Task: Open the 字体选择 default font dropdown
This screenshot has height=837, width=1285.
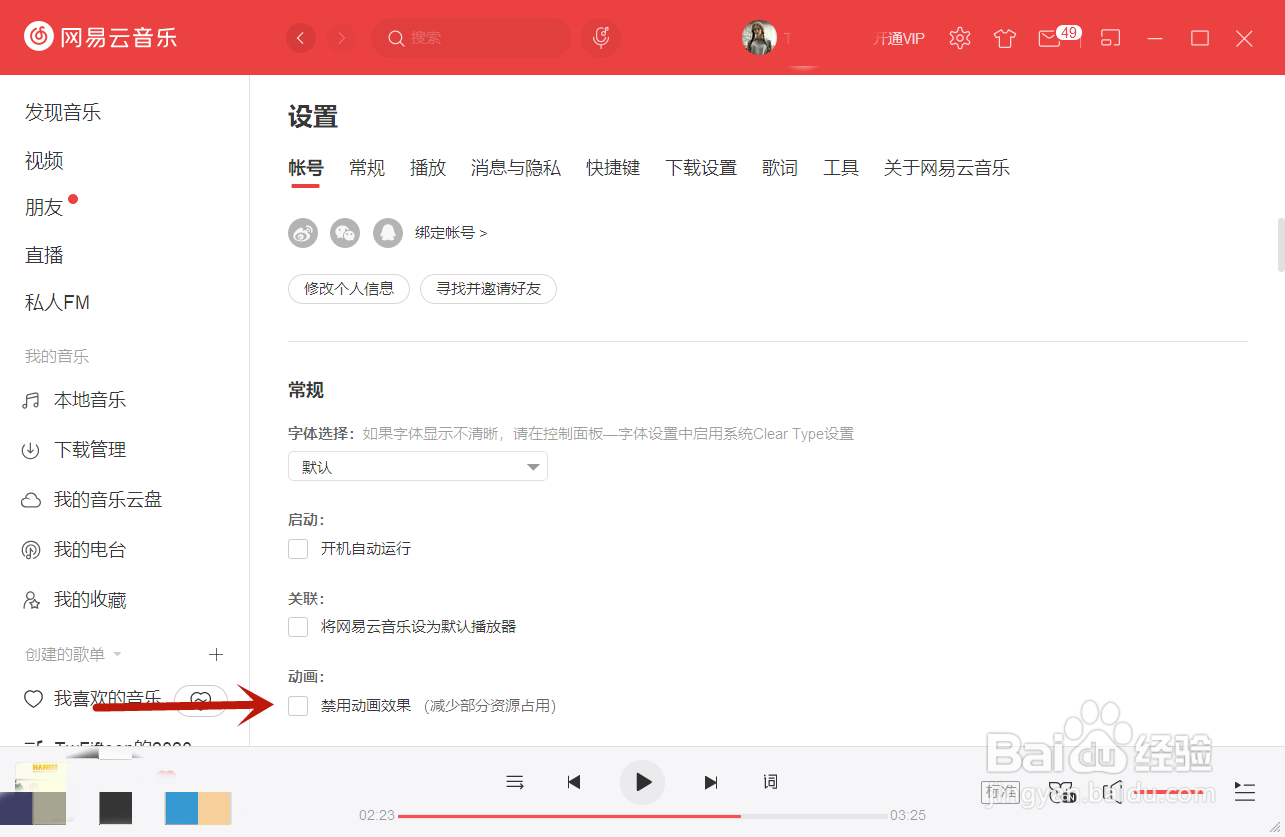Action: tap(417, 466)
